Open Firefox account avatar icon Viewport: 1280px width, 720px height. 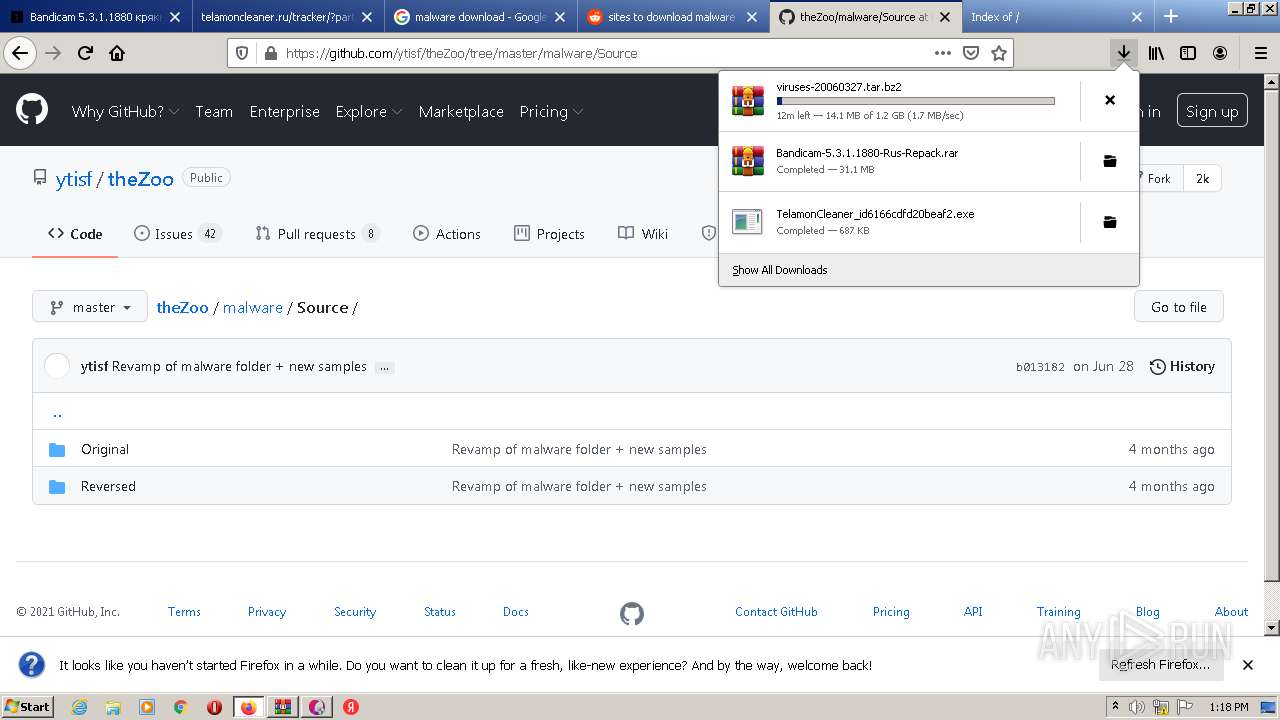click(x=1220, y=53)
